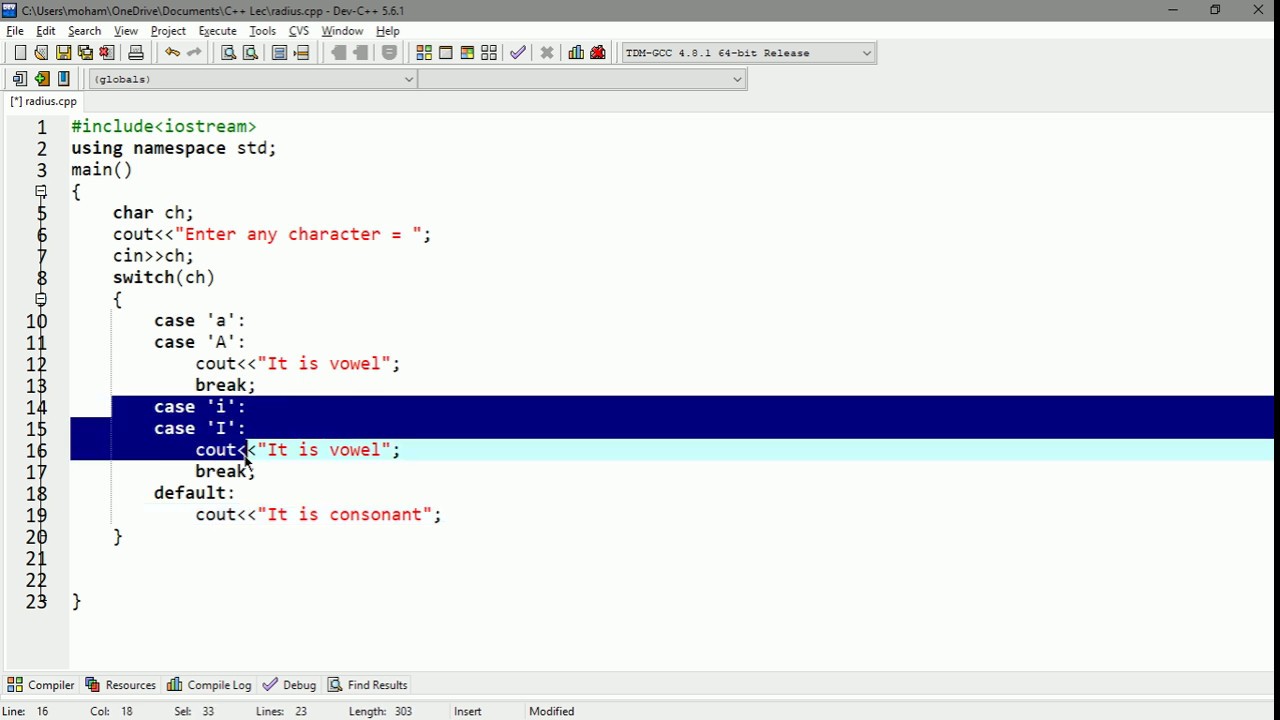Click the 'It is consonant' cout line
This screenshot has width=1280, height=720.
tap(318, 514)
